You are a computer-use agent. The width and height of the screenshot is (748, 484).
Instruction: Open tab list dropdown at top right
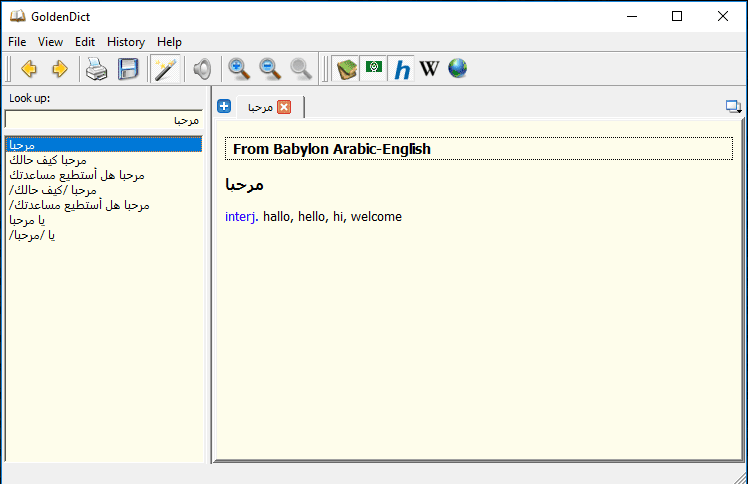[733, 107]
